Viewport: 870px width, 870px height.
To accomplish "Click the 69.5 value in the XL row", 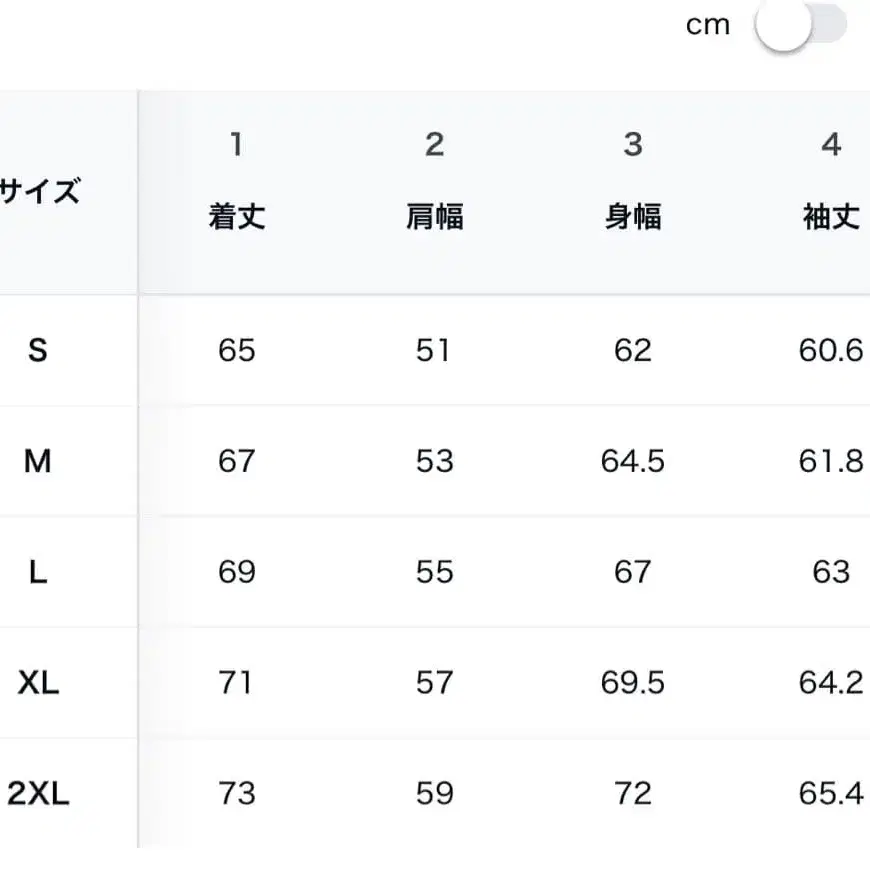I will (632, 682).
